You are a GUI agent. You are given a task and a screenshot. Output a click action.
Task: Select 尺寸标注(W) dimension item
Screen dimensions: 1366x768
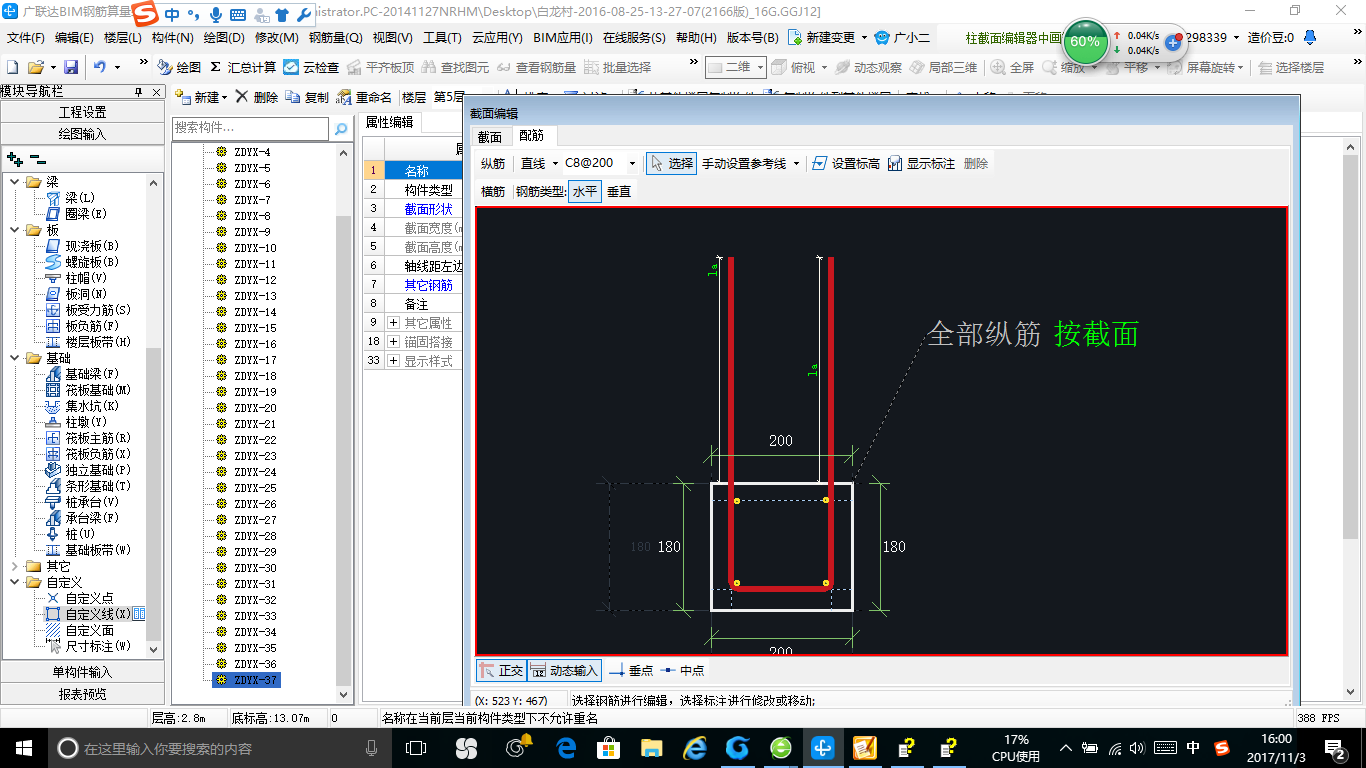[88, 646]
